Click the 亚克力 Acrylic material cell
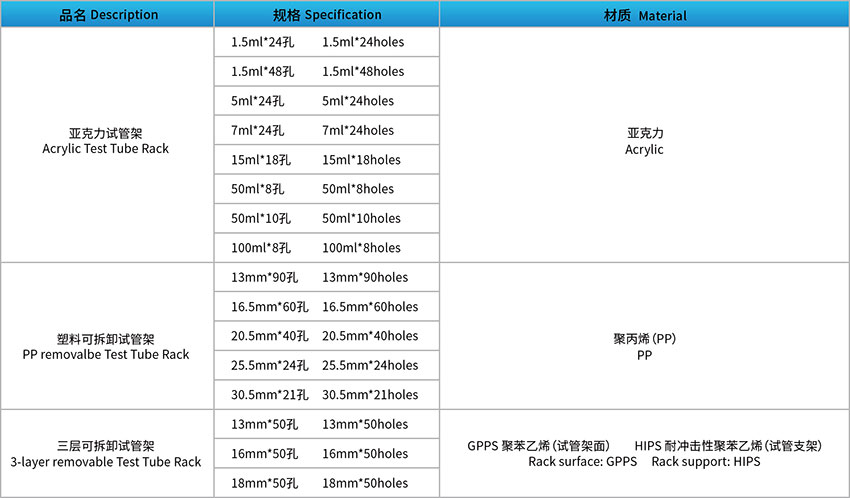The image size is (850, 498). coord(644,141)
